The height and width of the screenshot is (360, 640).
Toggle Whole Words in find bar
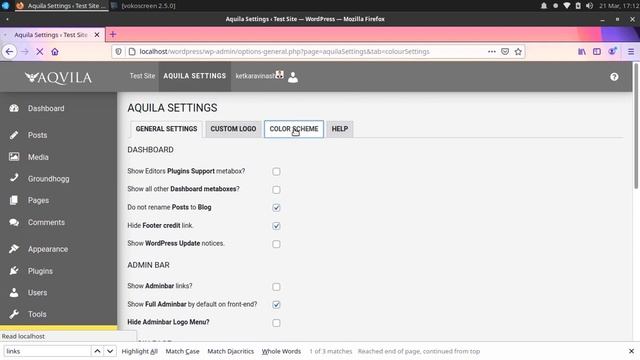[281, 351]
